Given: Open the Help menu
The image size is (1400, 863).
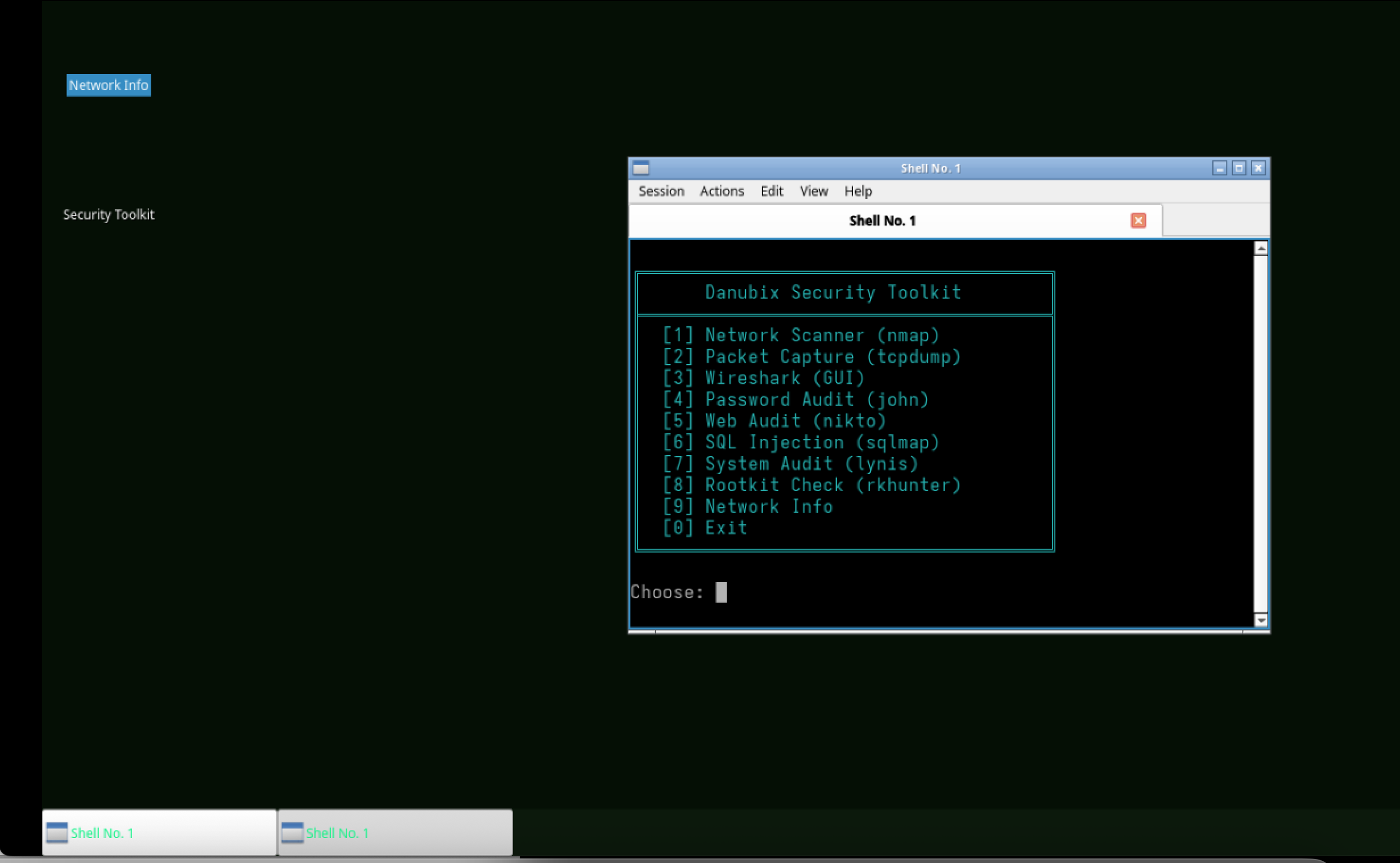Looking at the screenshot, I should pos(858,191).
